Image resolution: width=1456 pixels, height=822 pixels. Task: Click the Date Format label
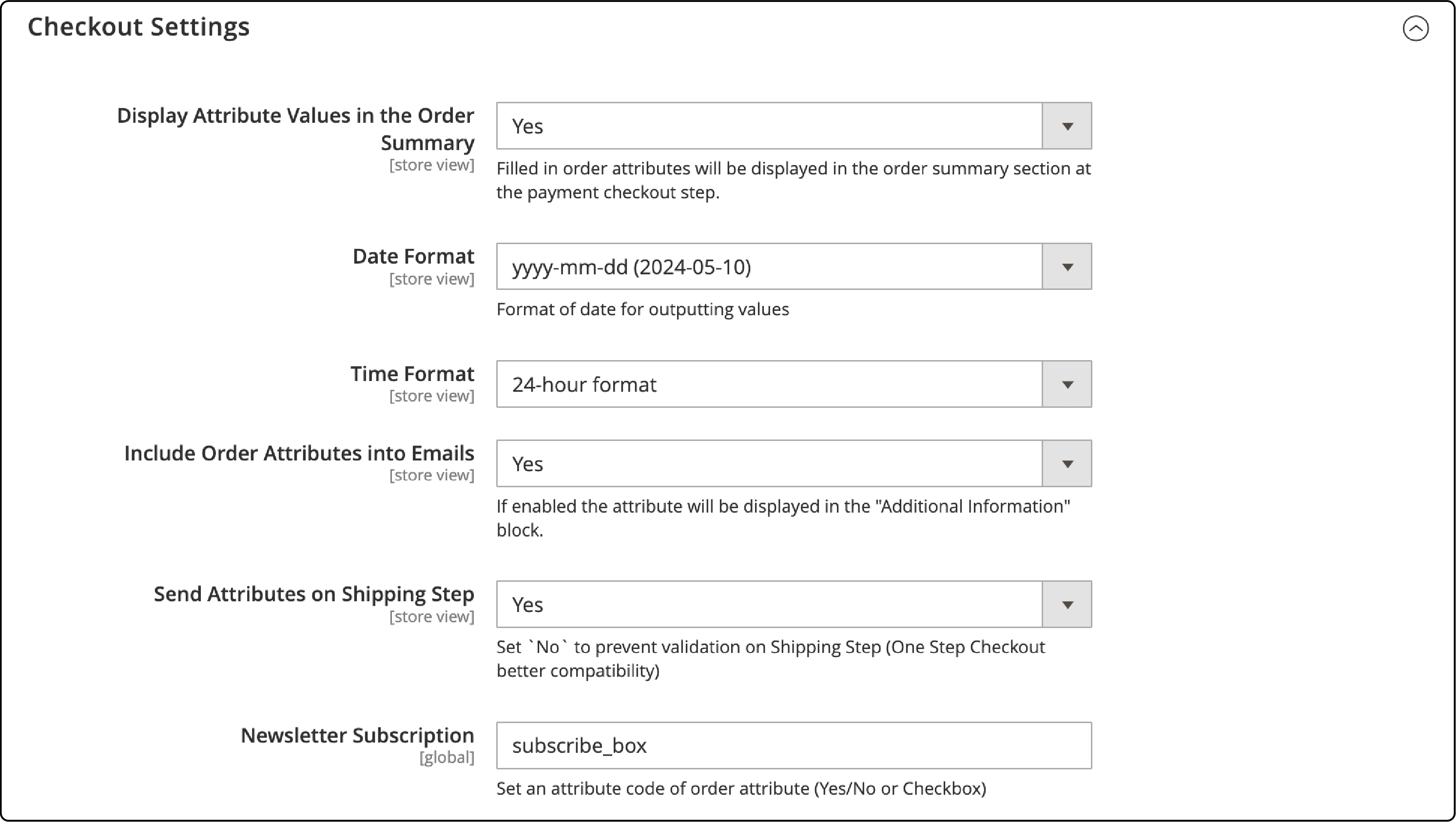click(x=413, y=256)
